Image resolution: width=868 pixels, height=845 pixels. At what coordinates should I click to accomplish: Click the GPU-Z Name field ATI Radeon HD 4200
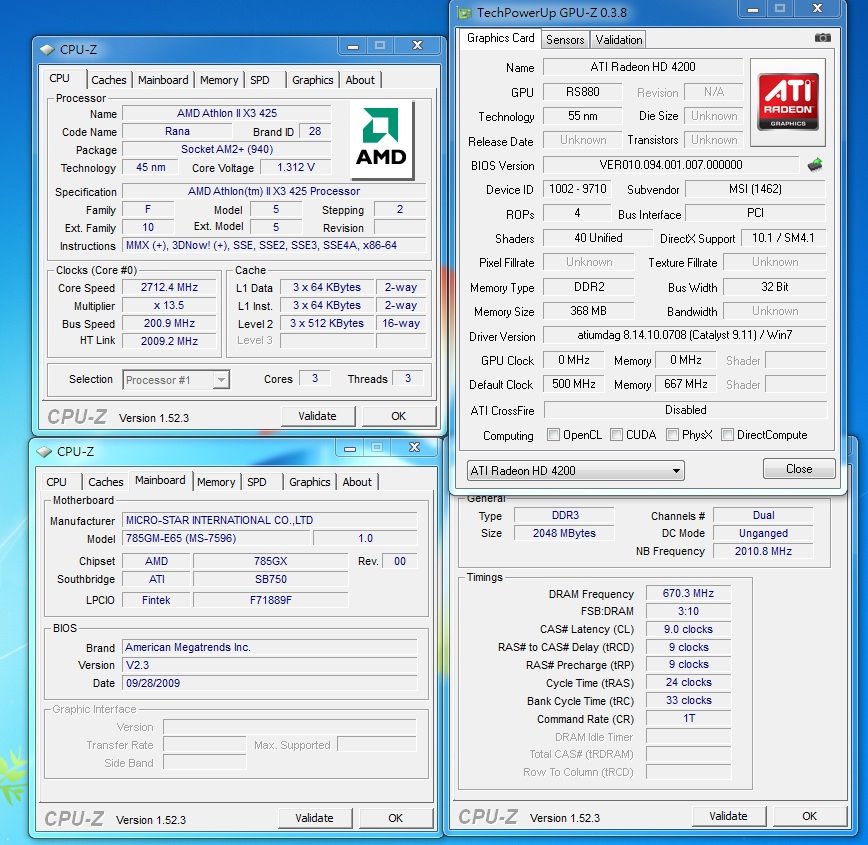coord(643,67)
